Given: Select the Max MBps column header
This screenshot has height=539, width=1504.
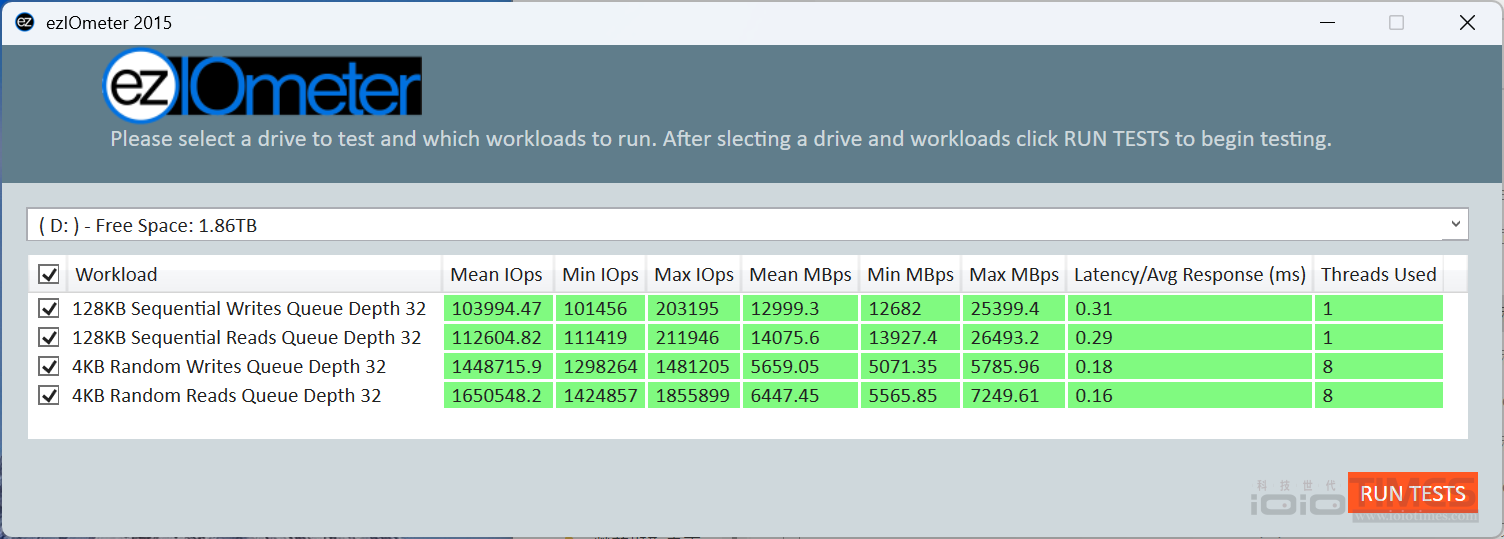Looking at the screenshot, I should point(1013,275).
